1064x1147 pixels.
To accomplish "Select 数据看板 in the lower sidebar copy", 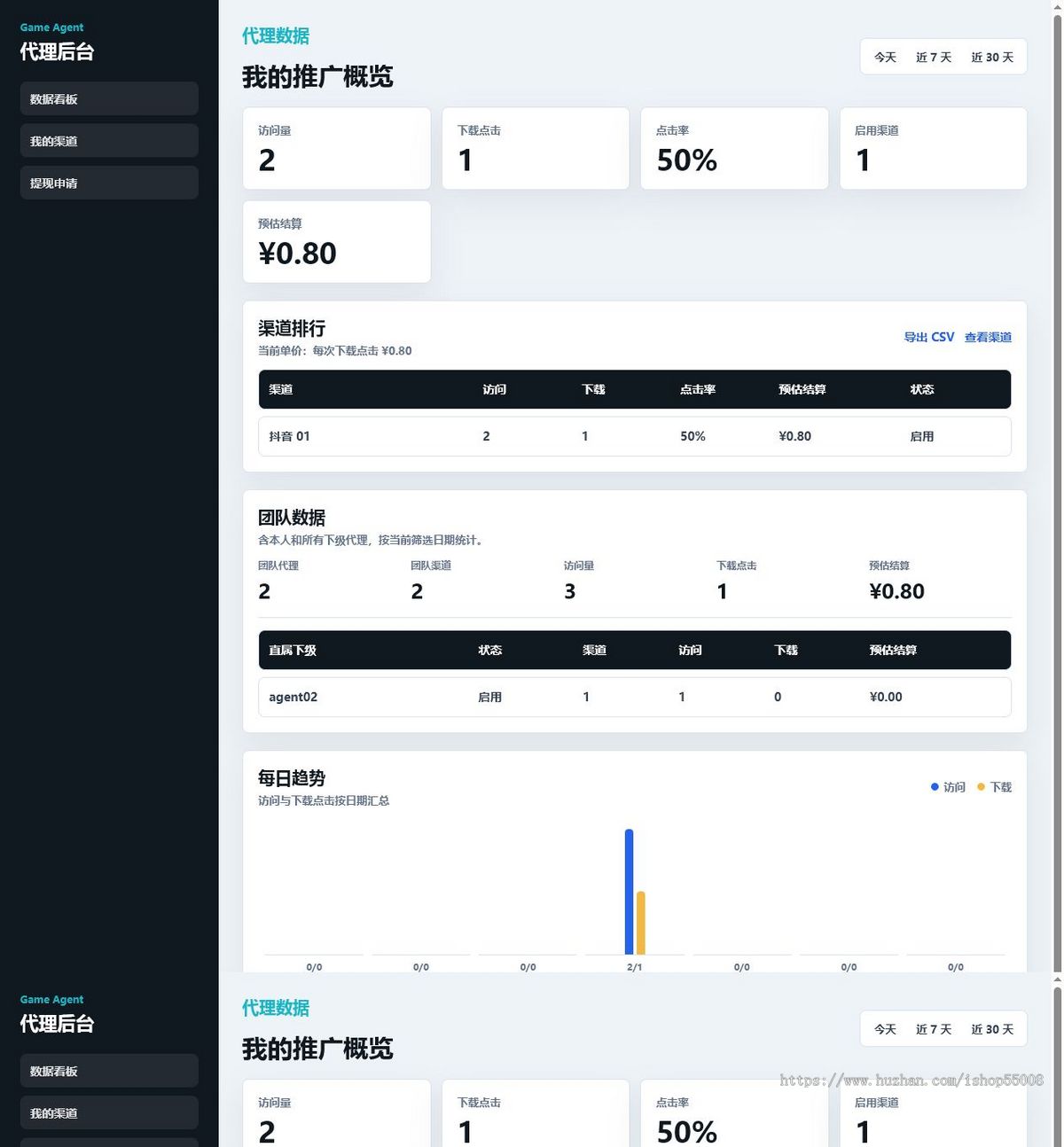I will tap(109, 1071).
